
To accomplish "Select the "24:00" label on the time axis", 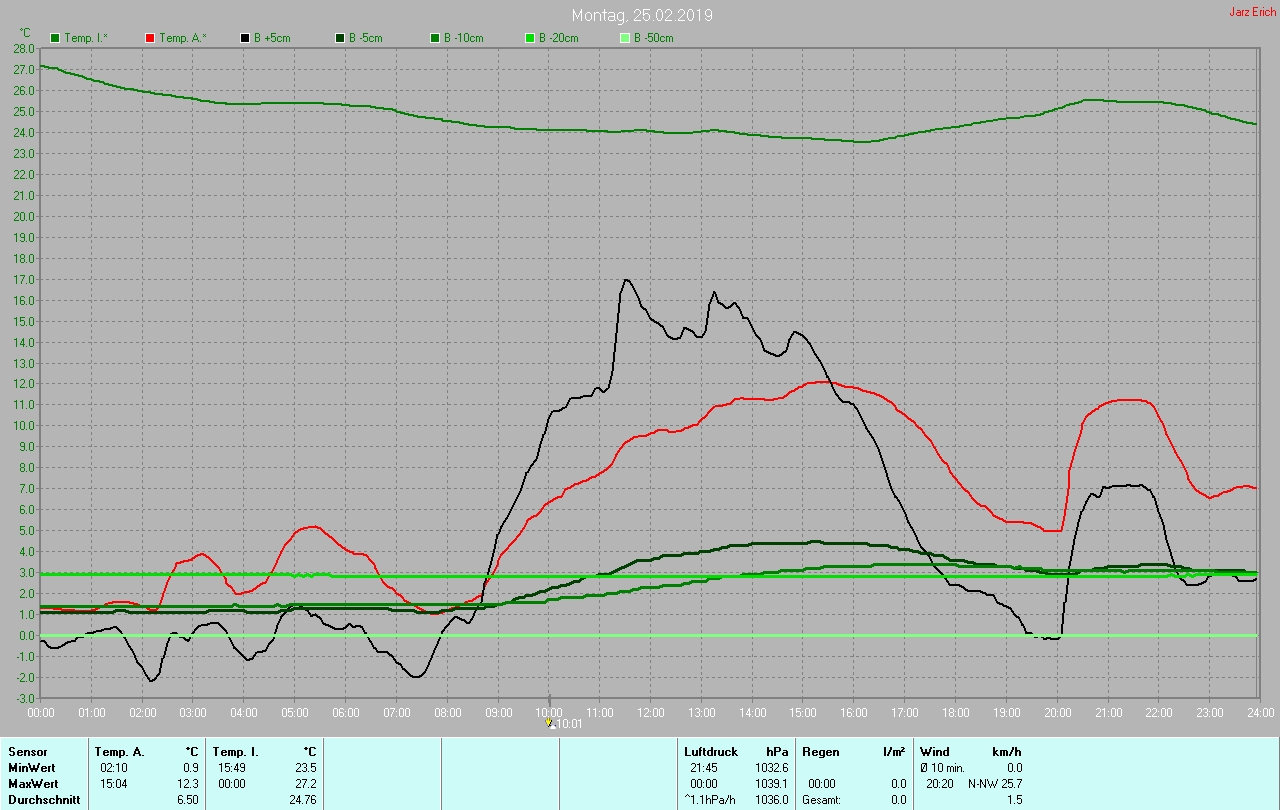I will coord(1260,713).
